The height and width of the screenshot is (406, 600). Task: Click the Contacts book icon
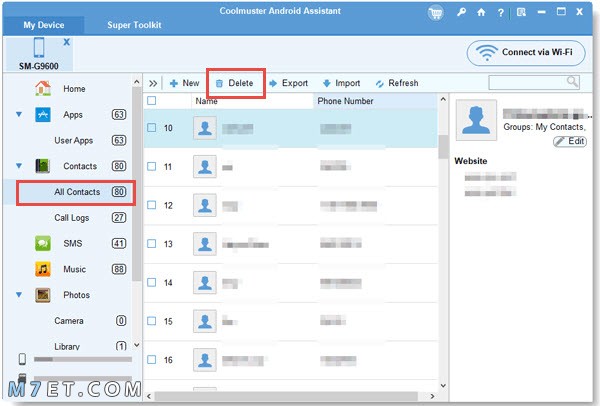coord(42,166)
